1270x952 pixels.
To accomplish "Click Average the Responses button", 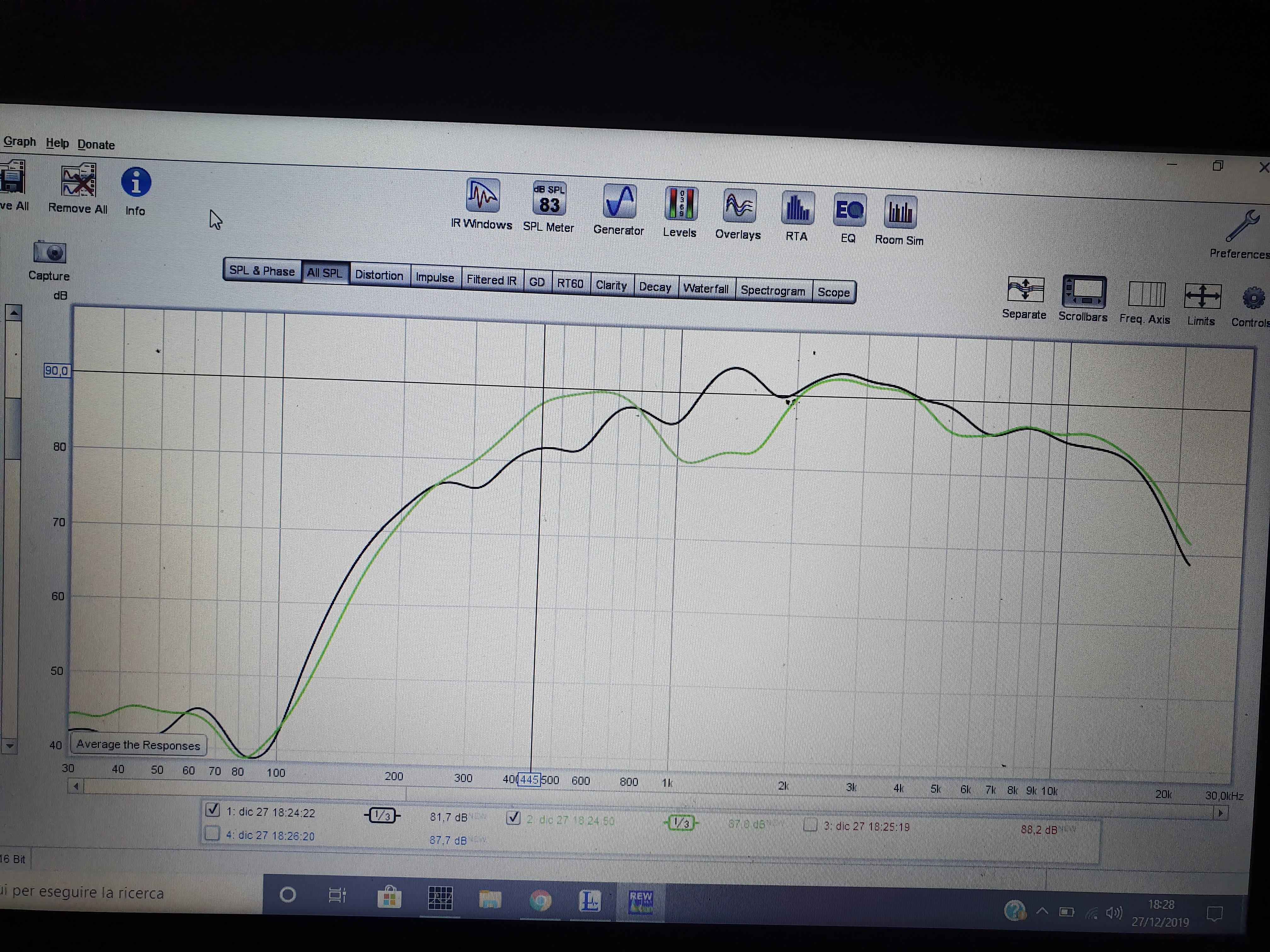I will pos(138,745).
